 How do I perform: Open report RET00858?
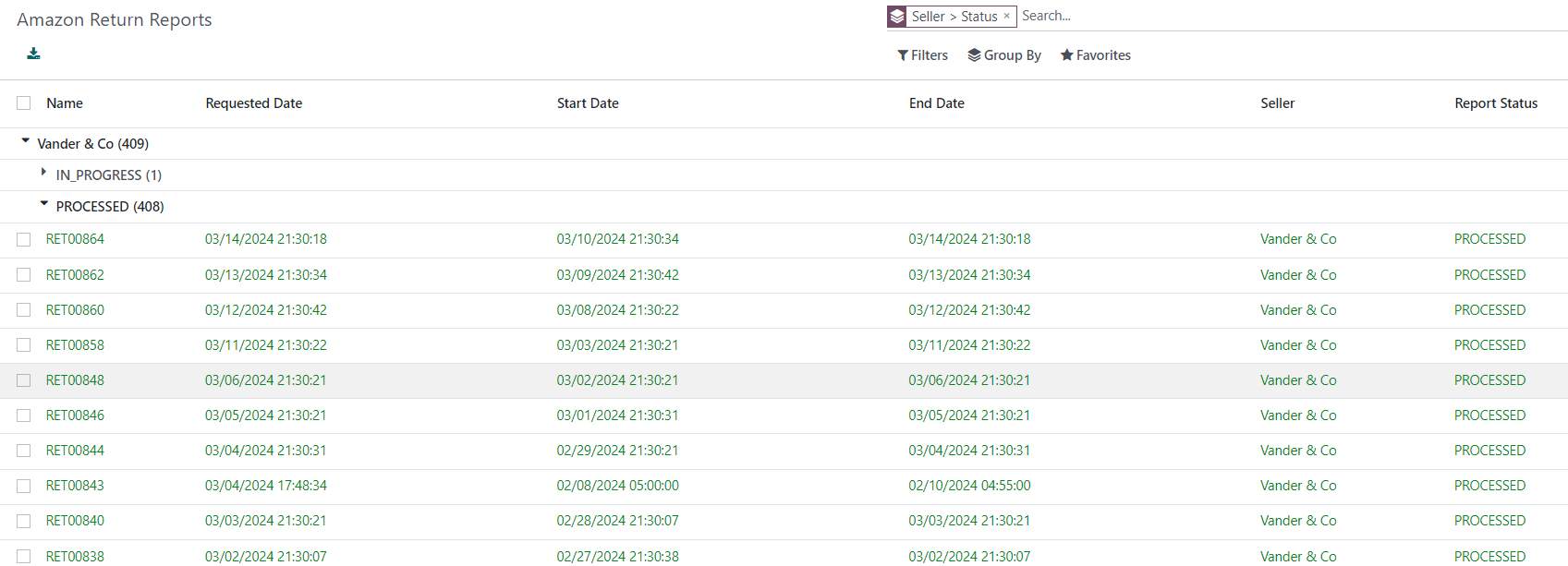[75, 345]
